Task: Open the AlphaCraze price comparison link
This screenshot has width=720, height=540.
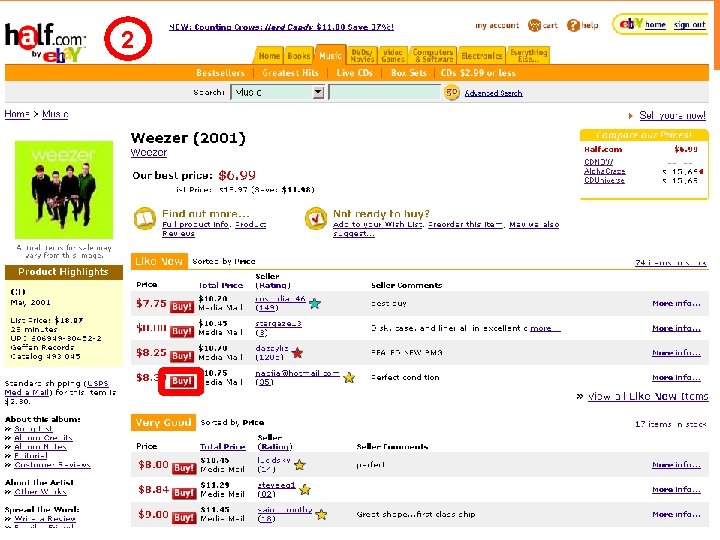Action: [x=604, y=171]
